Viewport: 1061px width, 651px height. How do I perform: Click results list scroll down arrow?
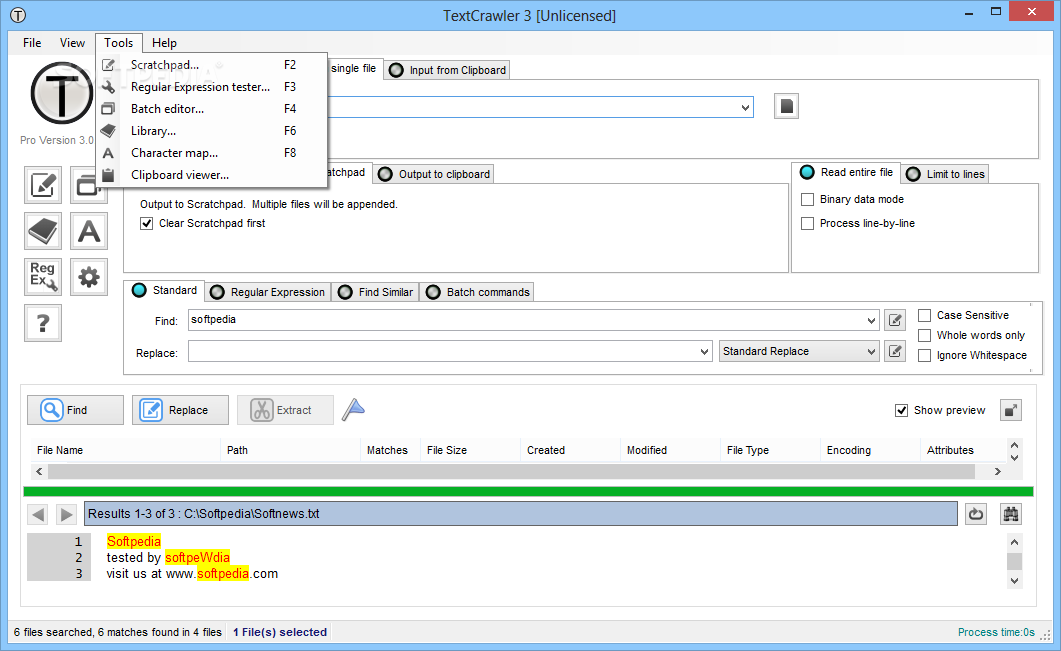[x=1014, y=457]
